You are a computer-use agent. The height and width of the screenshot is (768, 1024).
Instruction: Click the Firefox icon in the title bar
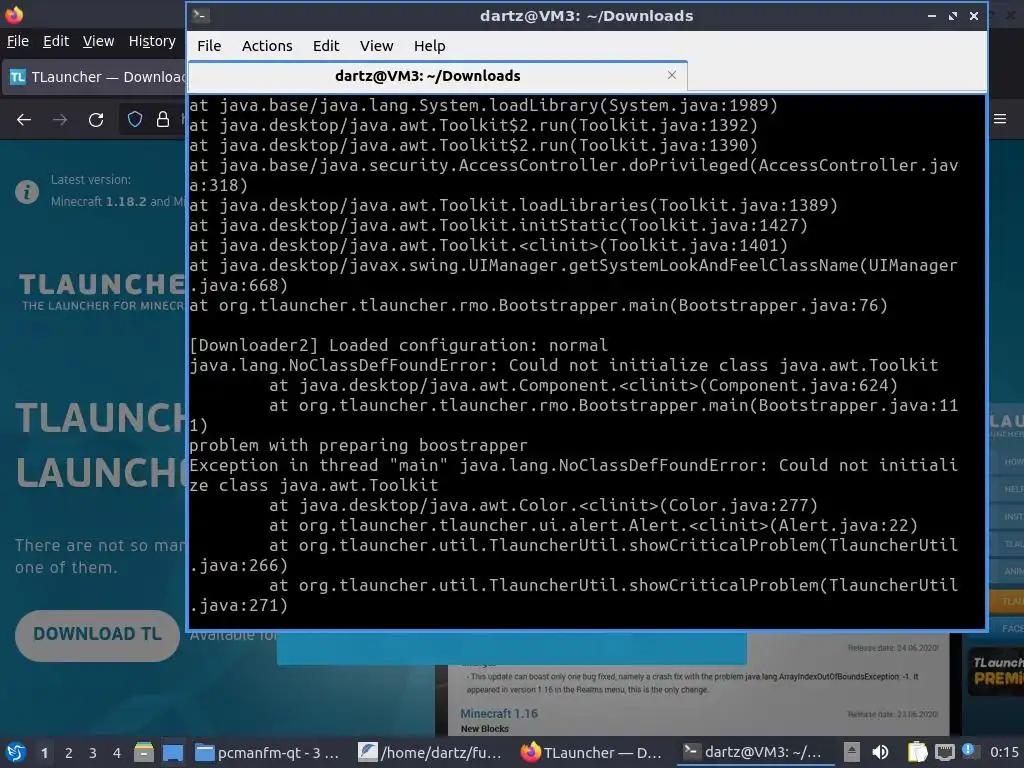(14, 14)
